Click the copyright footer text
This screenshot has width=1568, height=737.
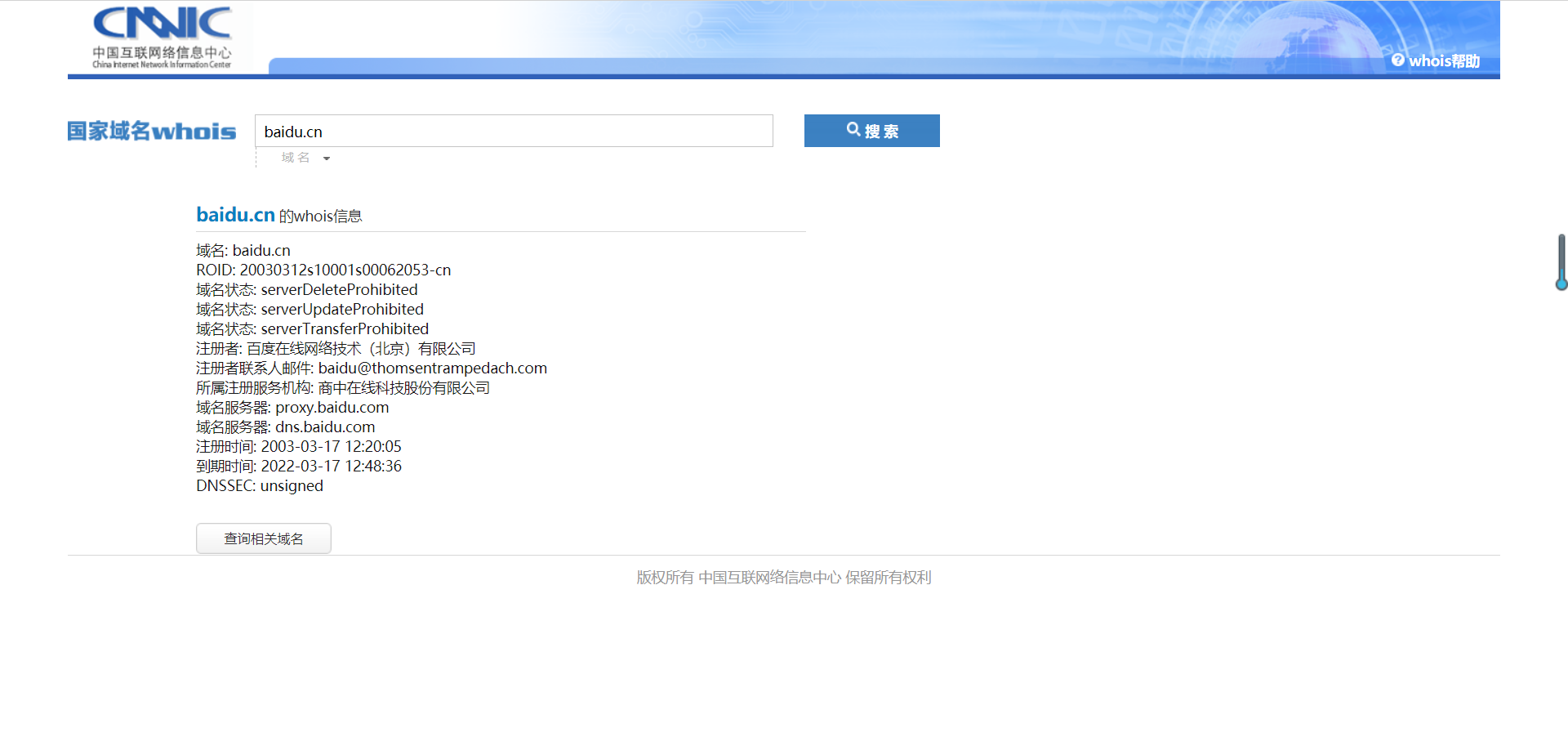tap(784, 578)
